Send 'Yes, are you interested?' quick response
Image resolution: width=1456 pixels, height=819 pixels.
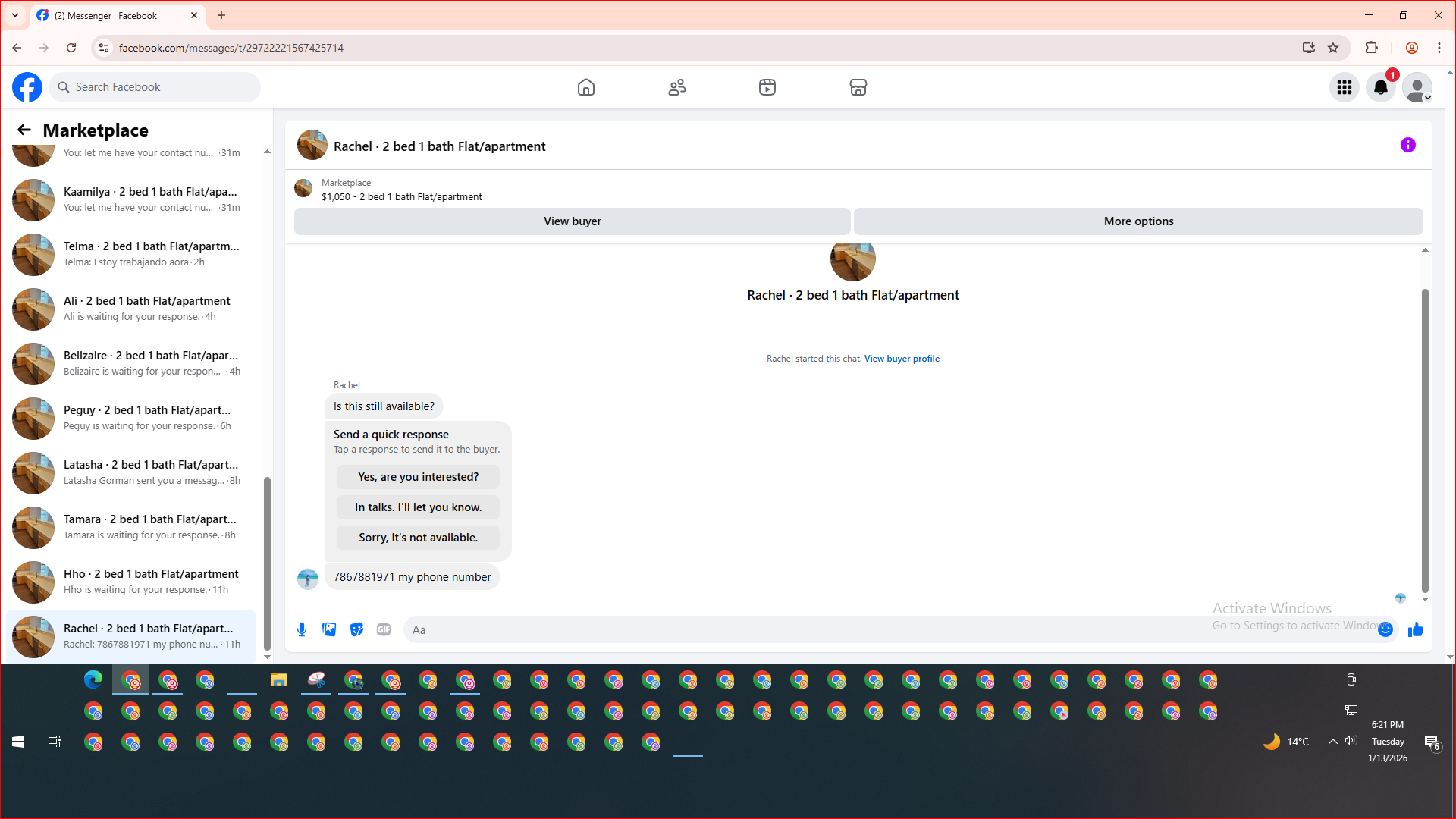(418, 477)
